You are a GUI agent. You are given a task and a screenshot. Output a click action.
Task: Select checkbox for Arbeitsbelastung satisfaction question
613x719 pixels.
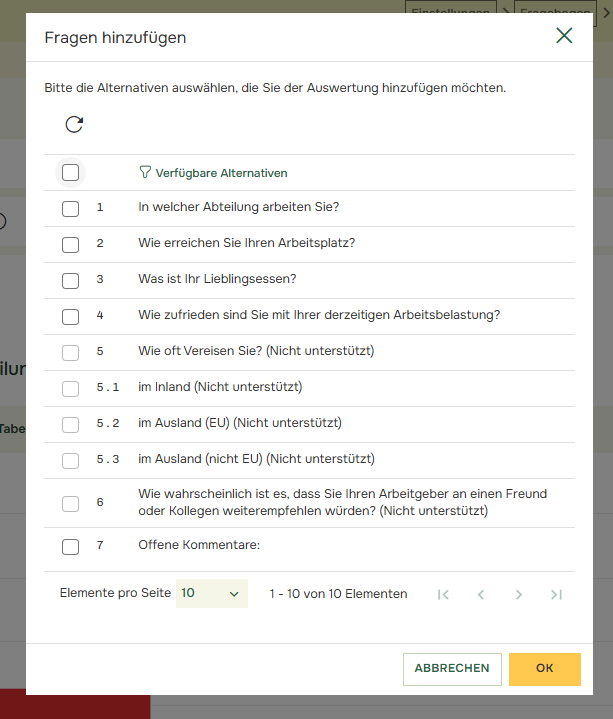71,316
